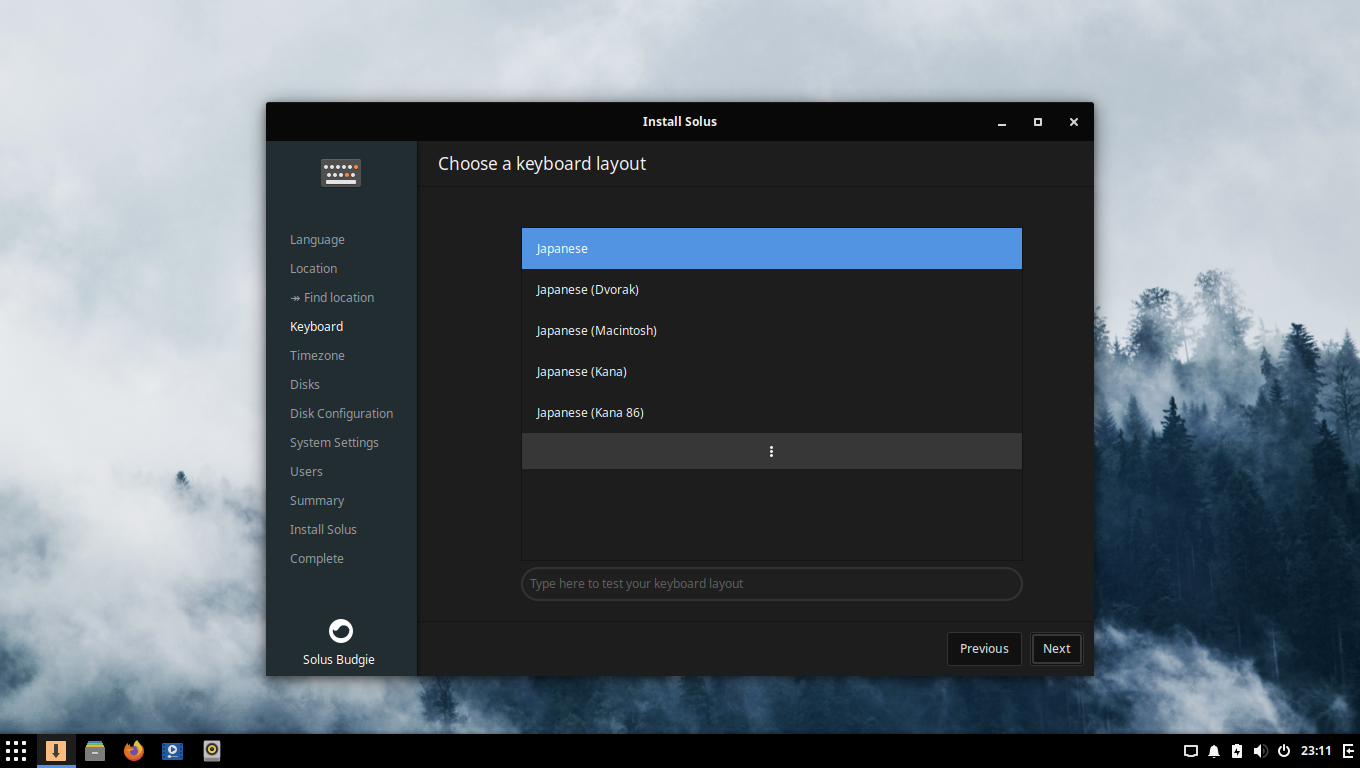1360x768 pixels.
Task: Select the Japanese (Dvorak) layout
Action: pos(772,289)
